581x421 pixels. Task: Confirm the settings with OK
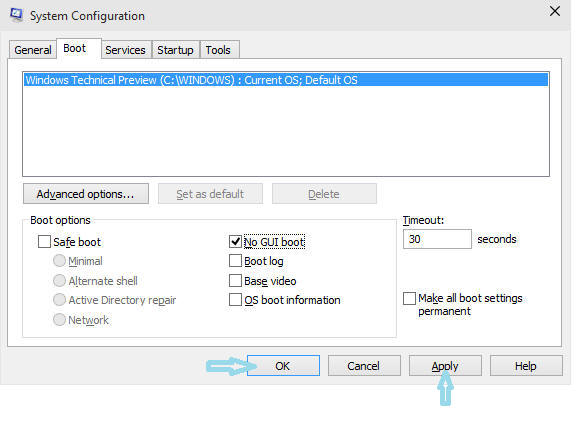coord(283,366)
